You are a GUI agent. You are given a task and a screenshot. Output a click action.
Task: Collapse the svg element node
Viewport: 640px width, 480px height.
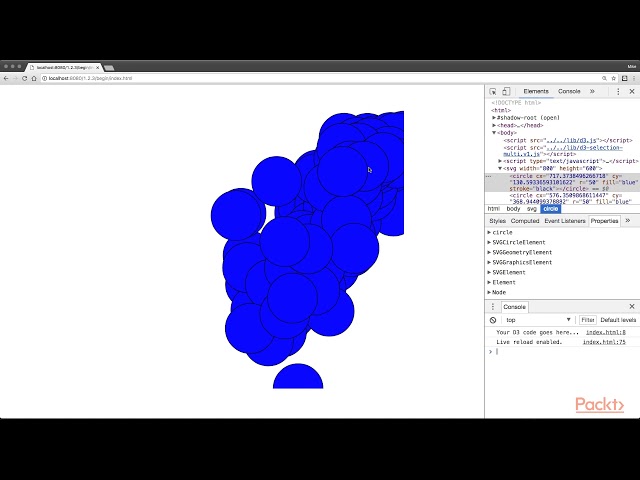[x=500, y=169]
